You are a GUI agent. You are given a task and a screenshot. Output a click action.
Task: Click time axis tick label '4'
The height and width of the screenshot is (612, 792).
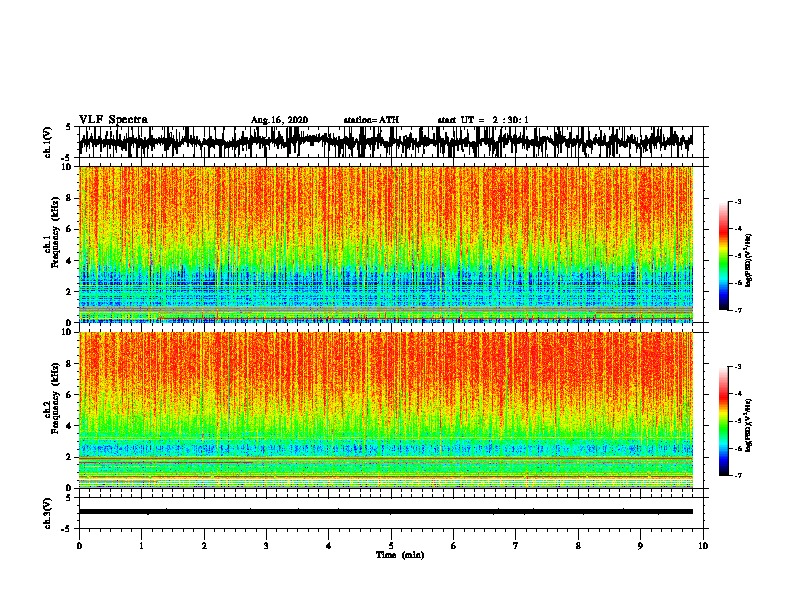[x=329, y=545]
